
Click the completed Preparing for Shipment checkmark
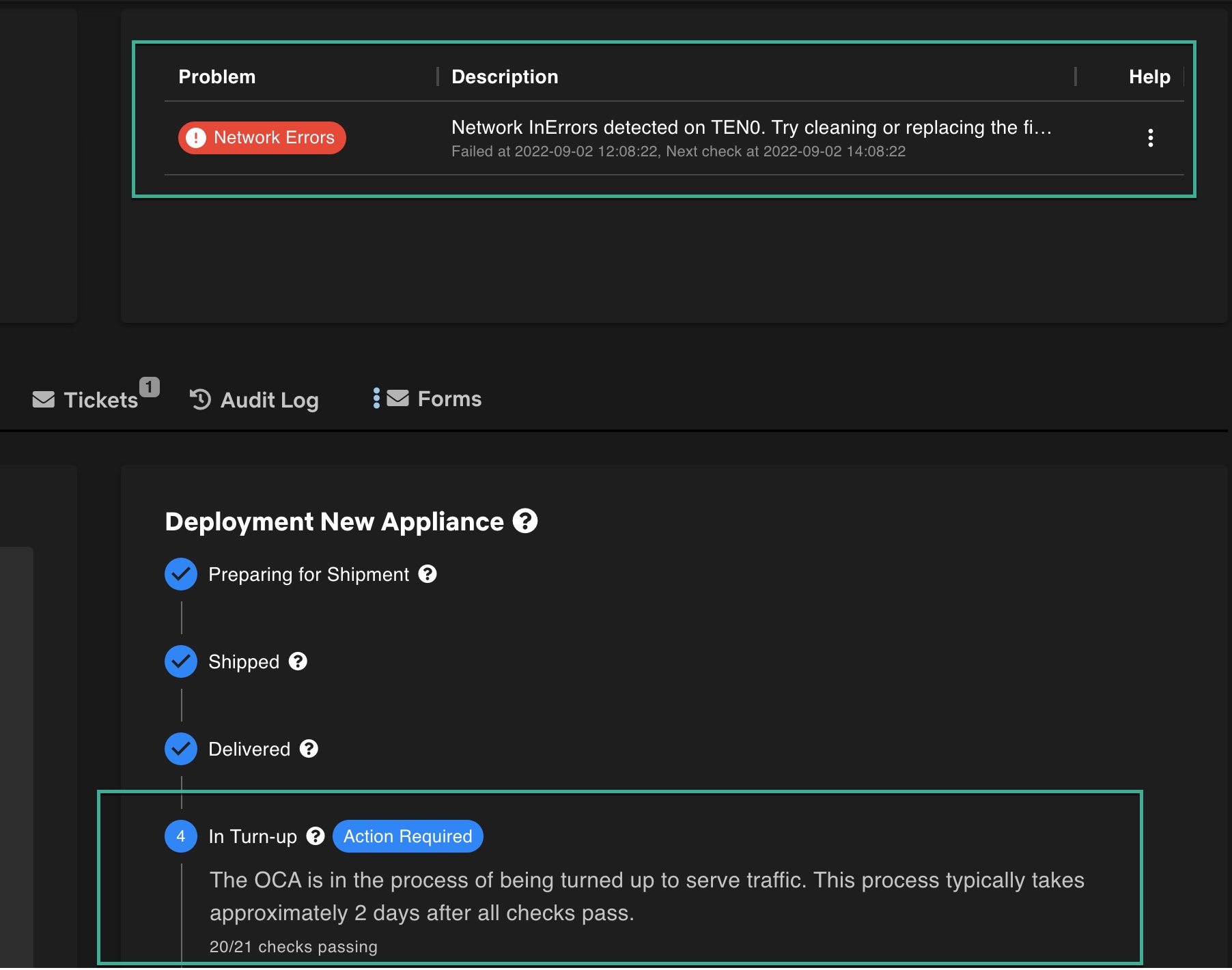click(180, 574)
